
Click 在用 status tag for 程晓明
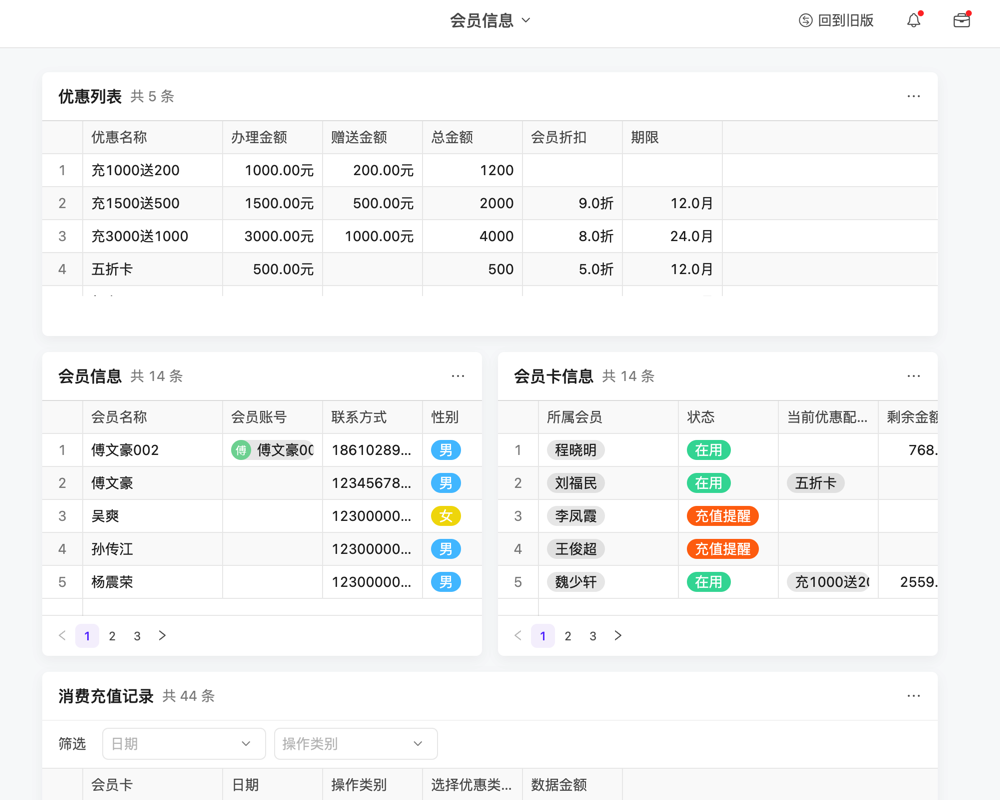(708, 450)
